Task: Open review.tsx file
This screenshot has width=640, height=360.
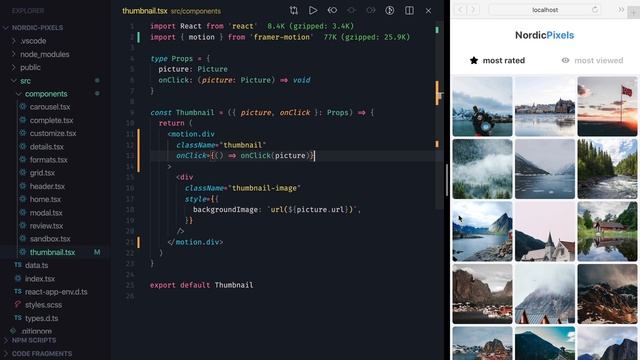Action: (x=46, y=226)
